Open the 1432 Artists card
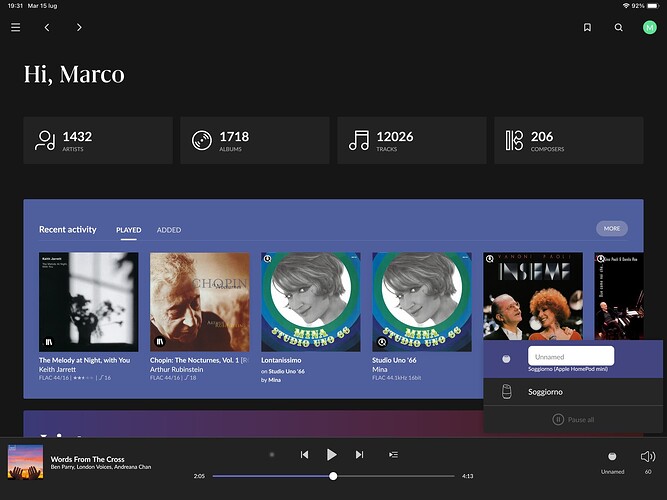 tap(98, 140)
